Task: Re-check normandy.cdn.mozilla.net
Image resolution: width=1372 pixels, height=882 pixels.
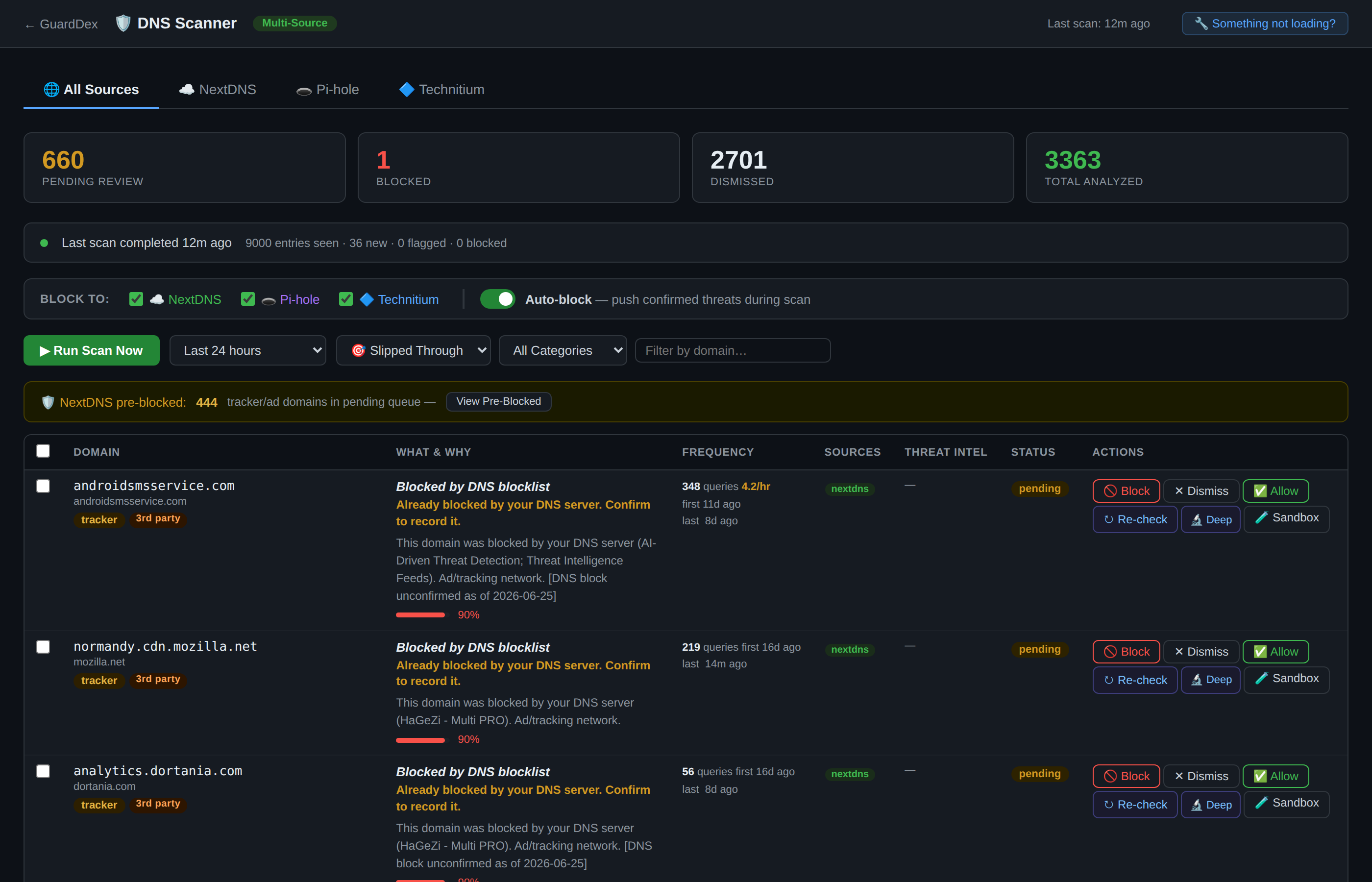Action: [x=1135, y=680]
